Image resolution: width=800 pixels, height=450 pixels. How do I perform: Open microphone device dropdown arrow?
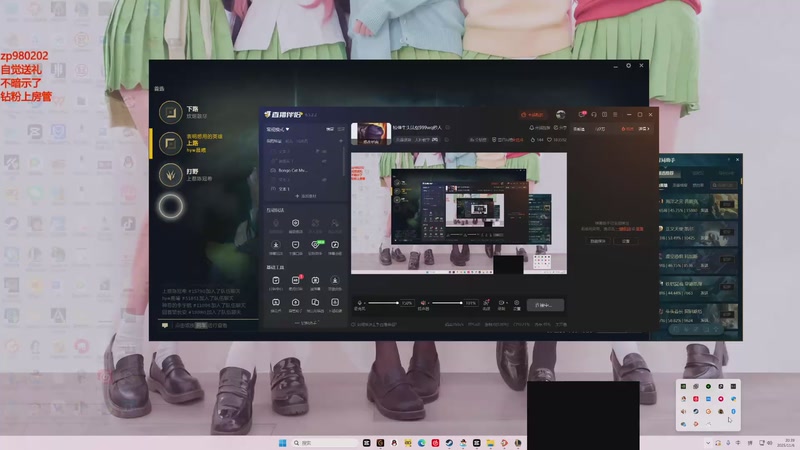365,304
